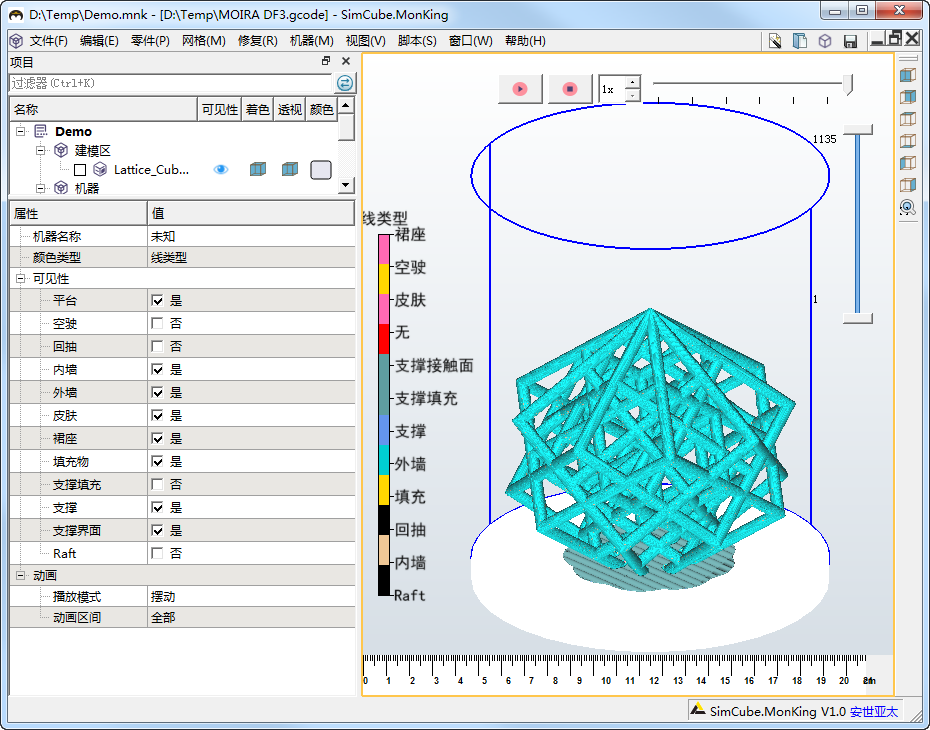Click the stop animation button
Image resolution: width=930 pixels, height=730 pixels.
point(569,89)
